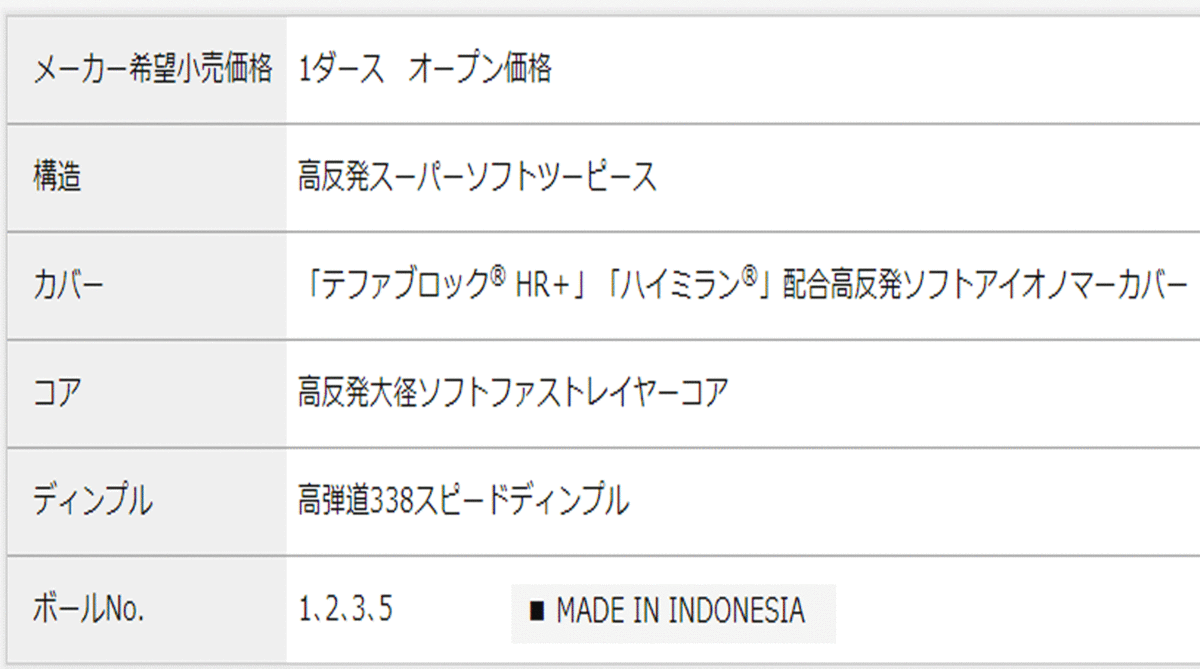Click the メーカー希望小売価格 header cell

tap(146, 70)
